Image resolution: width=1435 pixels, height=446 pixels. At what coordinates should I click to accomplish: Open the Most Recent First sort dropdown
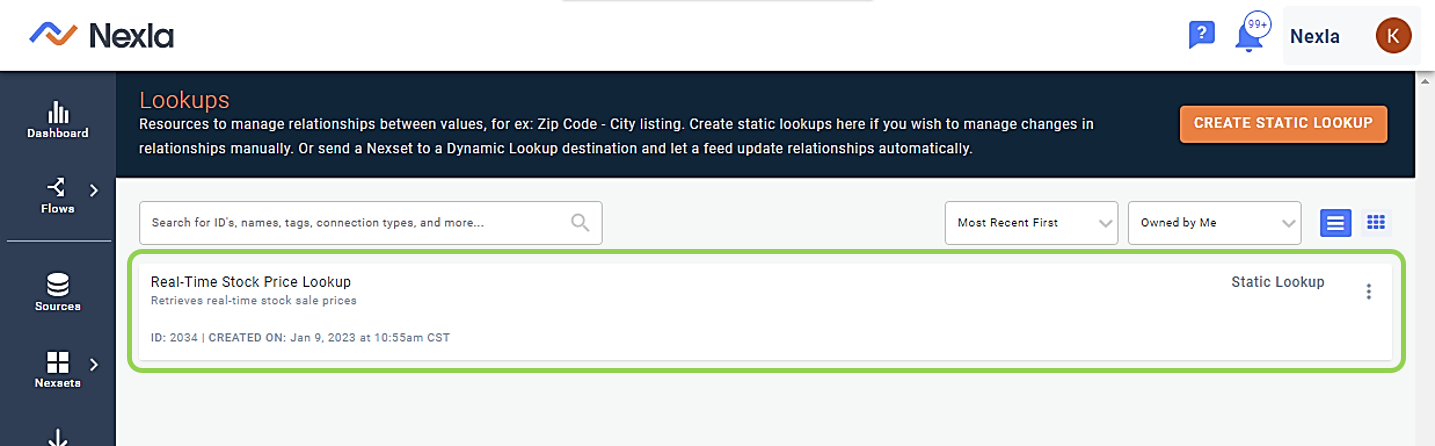coord(1031,222)
